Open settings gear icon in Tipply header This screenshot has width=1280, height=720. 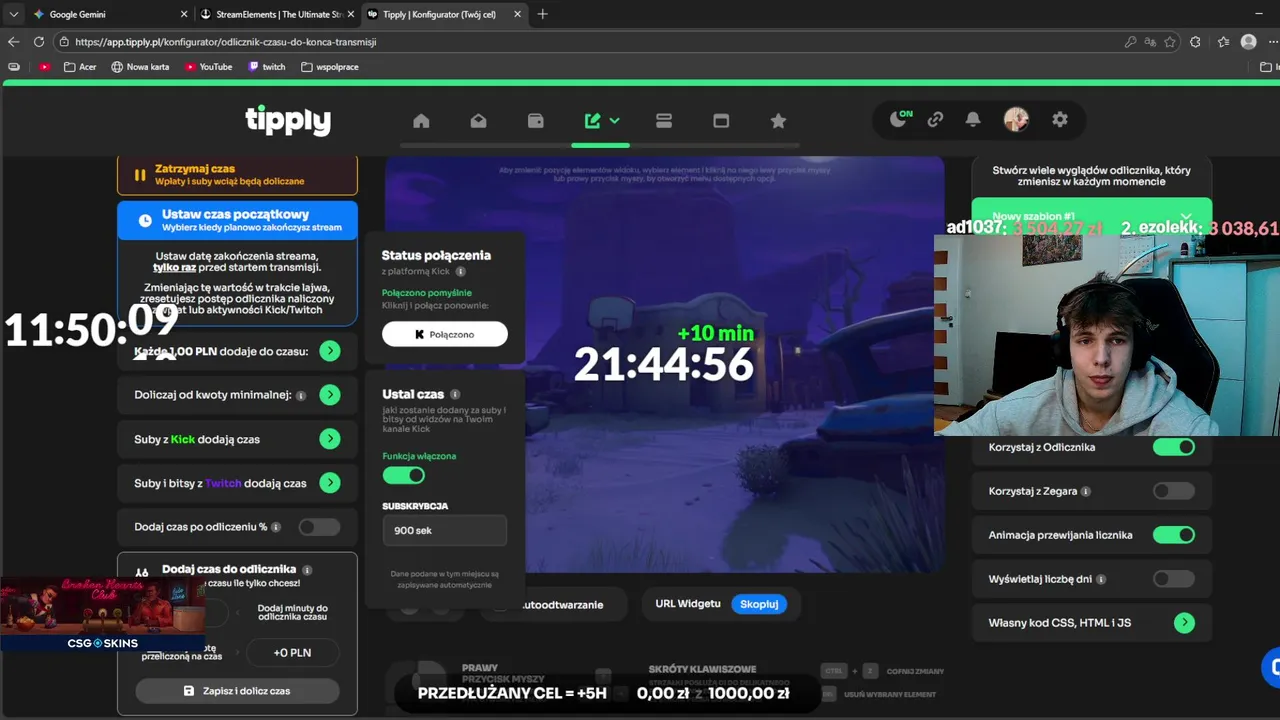tap(1060, 119)
